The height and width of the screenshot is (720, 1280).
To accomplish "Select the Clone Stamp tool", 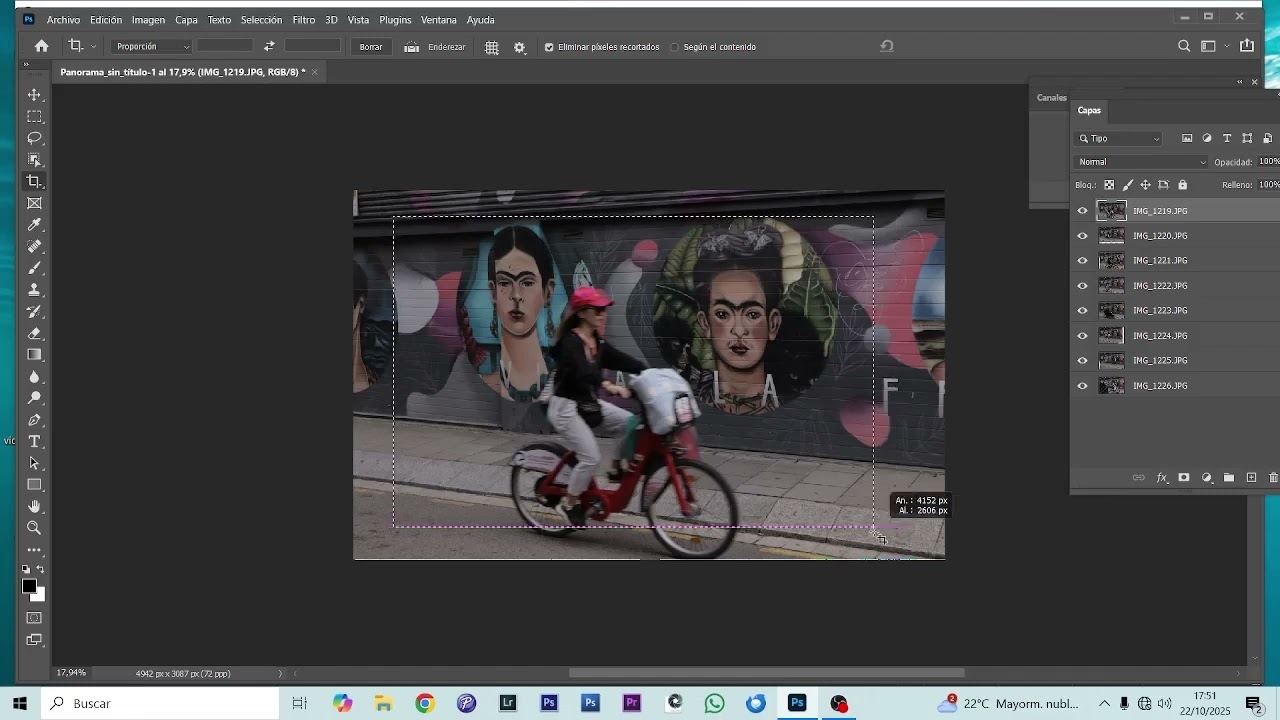I will pyautogui.click(x=34, y=290).
